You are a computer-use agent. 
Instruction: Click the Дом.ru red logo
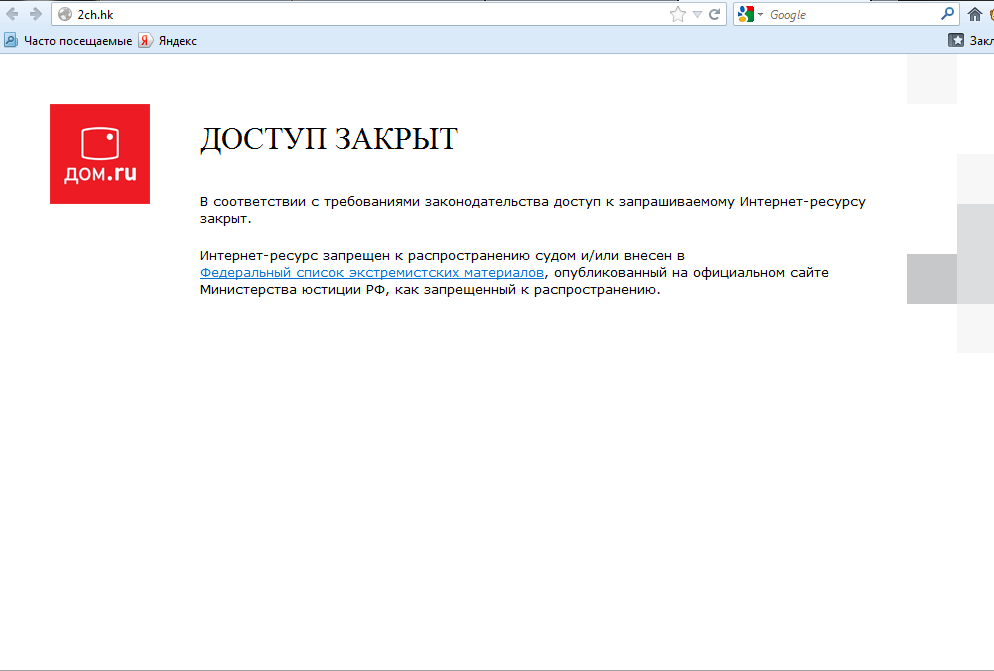coord(100,154)
